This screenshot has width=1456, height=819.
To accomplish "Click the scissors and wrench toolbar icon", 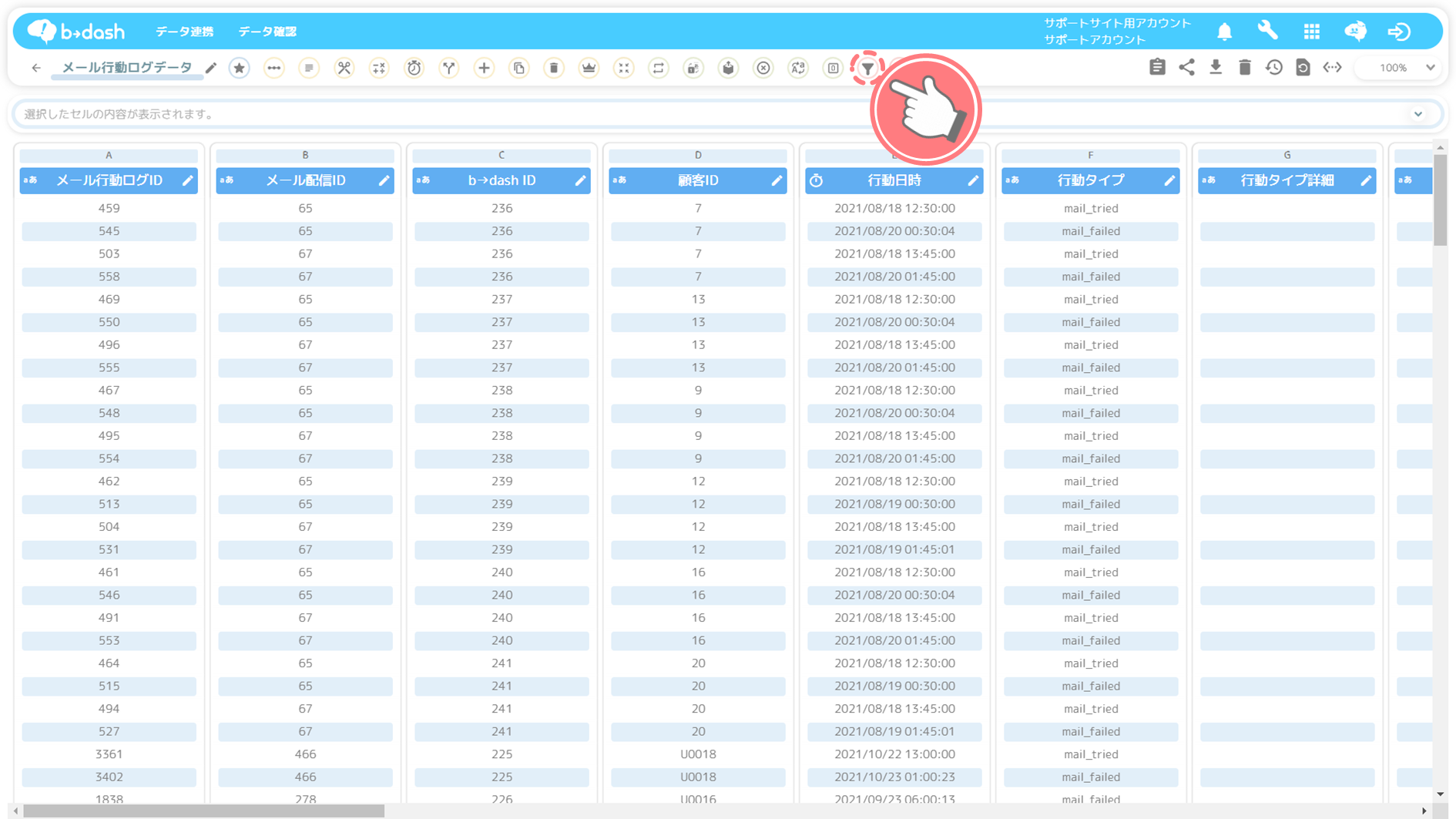I will pos(344,69).
